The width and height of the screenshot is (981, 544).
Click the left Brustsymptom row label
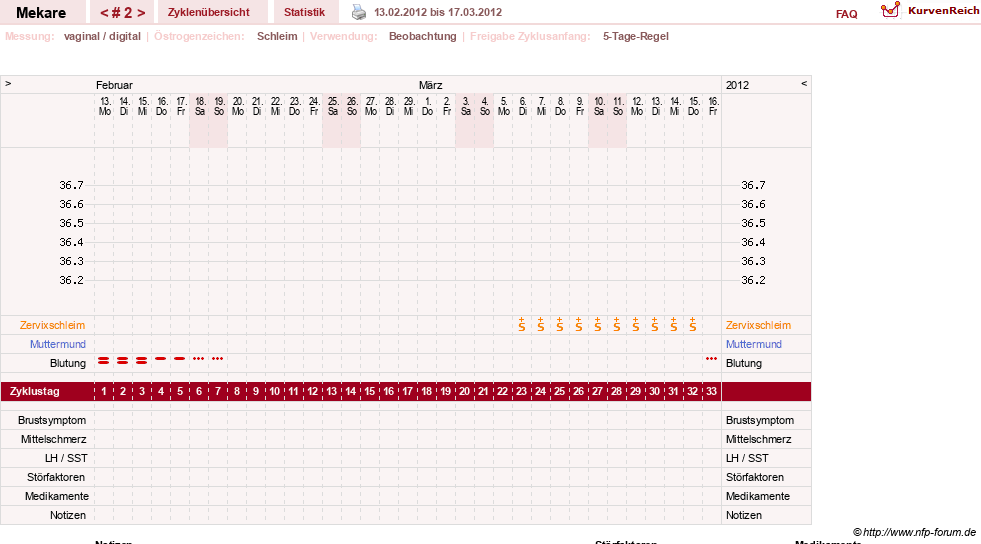pyautogui.click(x=52, y=420)
